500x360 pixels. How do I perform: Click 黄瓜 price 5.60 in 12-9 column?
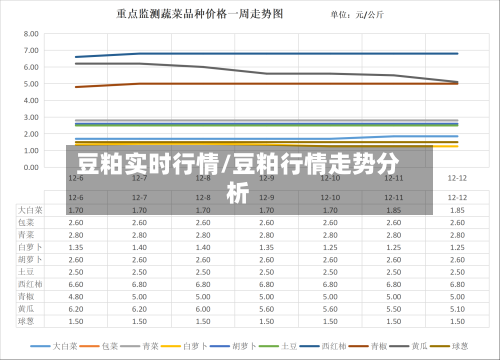pyautogui.click(x=267, y=309)
